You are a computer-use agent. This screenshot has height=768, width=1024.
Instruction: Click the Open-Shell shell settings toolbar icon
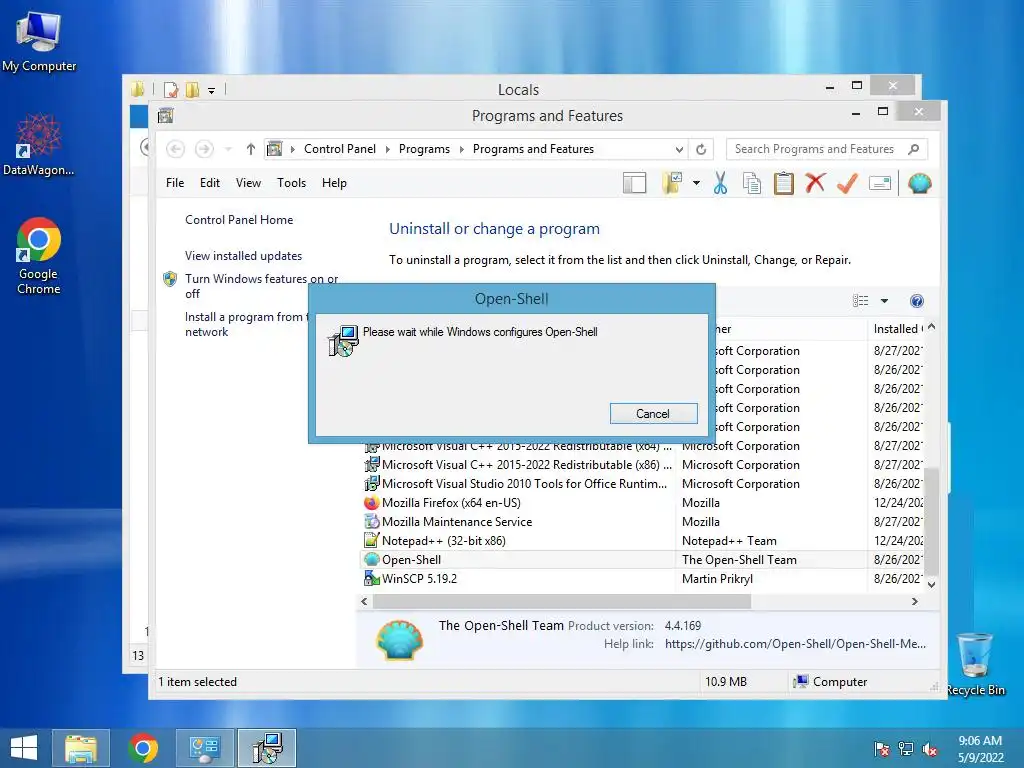click(x=919, y=184)
